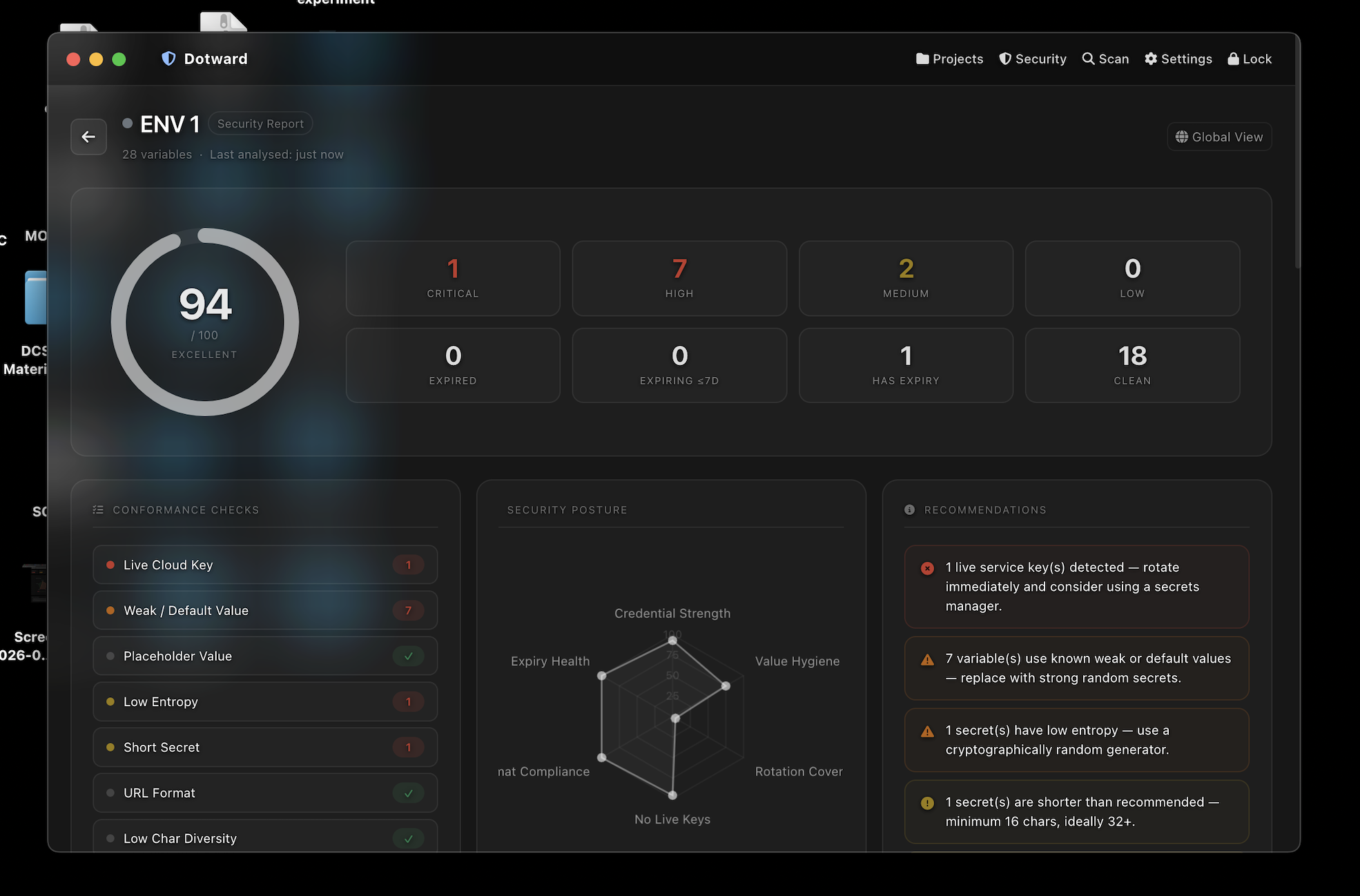Click the Conformance Checks list icon
Image resolution: width=1360 pixels, height=896 pixels.
tap(98, 509)
